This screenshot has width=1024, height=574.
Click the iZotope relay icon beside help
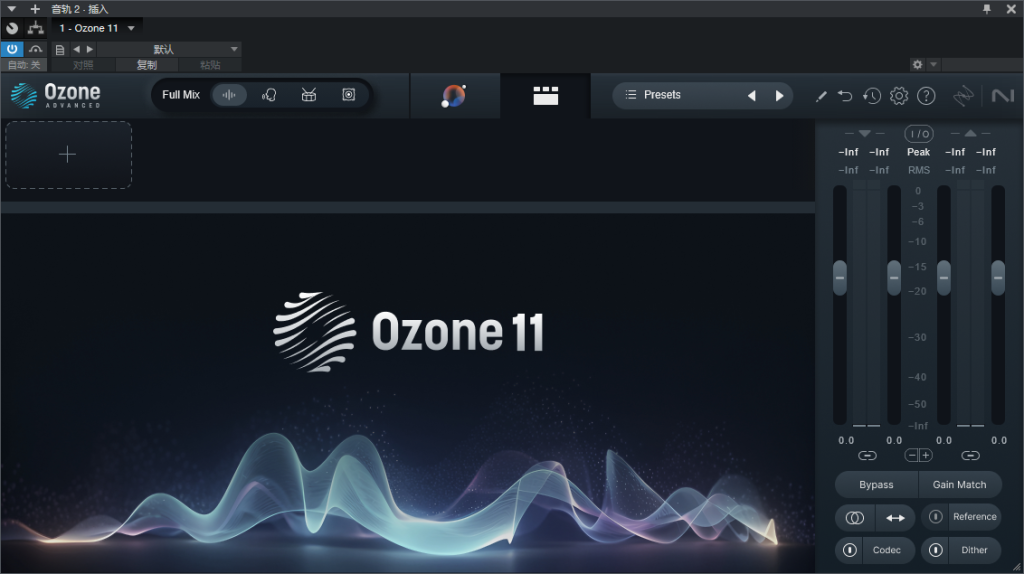pyautogui.click(x=963, y=96)
